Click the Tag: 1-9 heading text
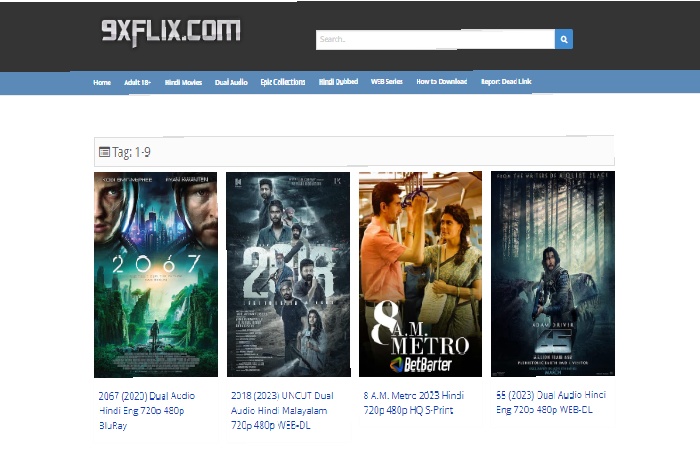This screenshot has height=450, width=700. [131, 152]
